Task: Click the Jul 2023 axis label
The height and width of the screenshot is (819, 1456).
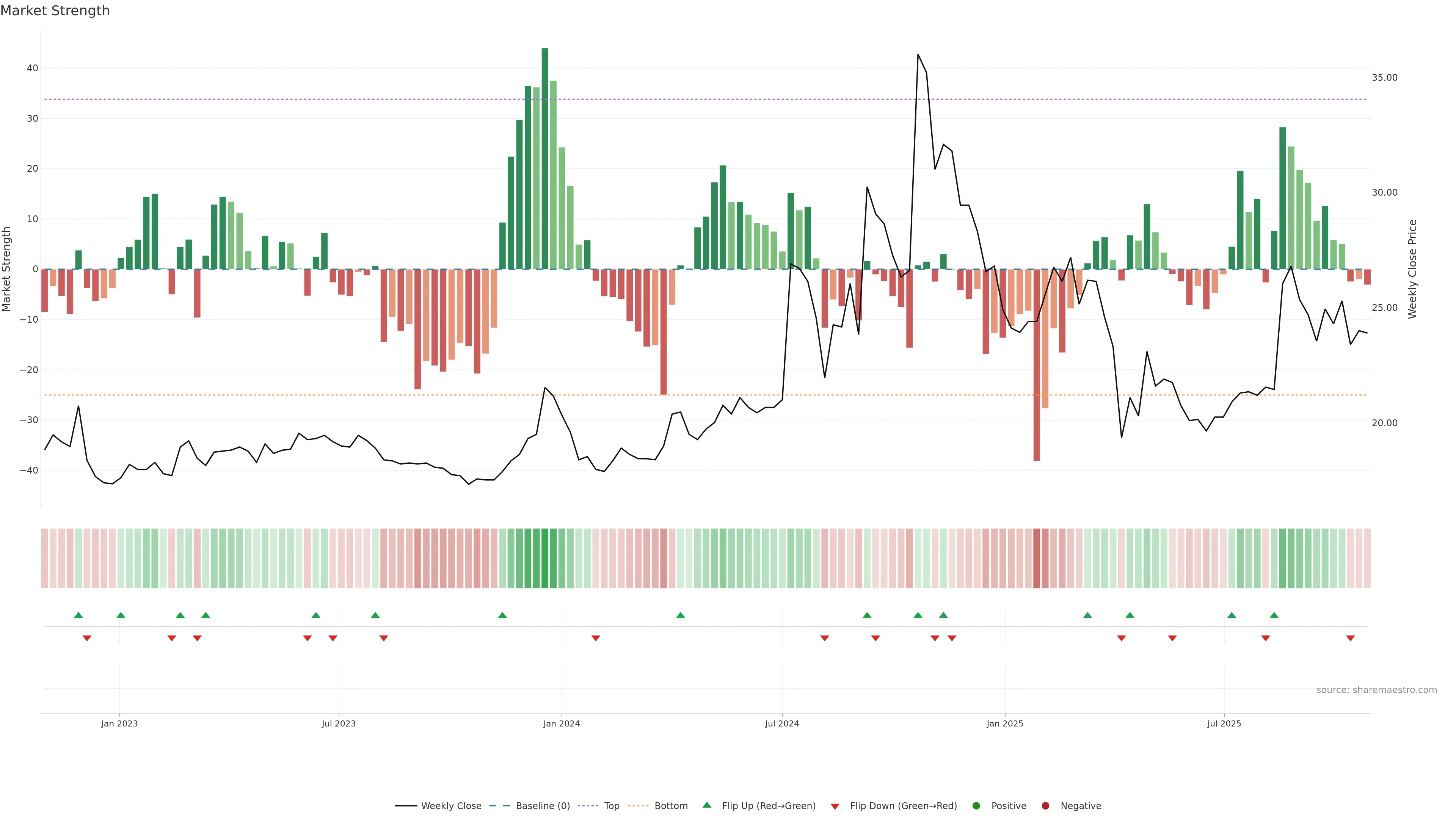Action: [x=339, y=723]
